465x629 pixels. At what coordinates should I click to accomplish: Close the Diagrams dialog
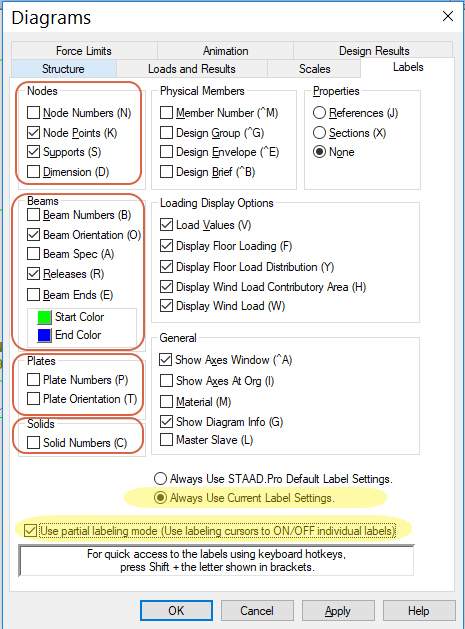pyautogui.click(x=448, y=16)
